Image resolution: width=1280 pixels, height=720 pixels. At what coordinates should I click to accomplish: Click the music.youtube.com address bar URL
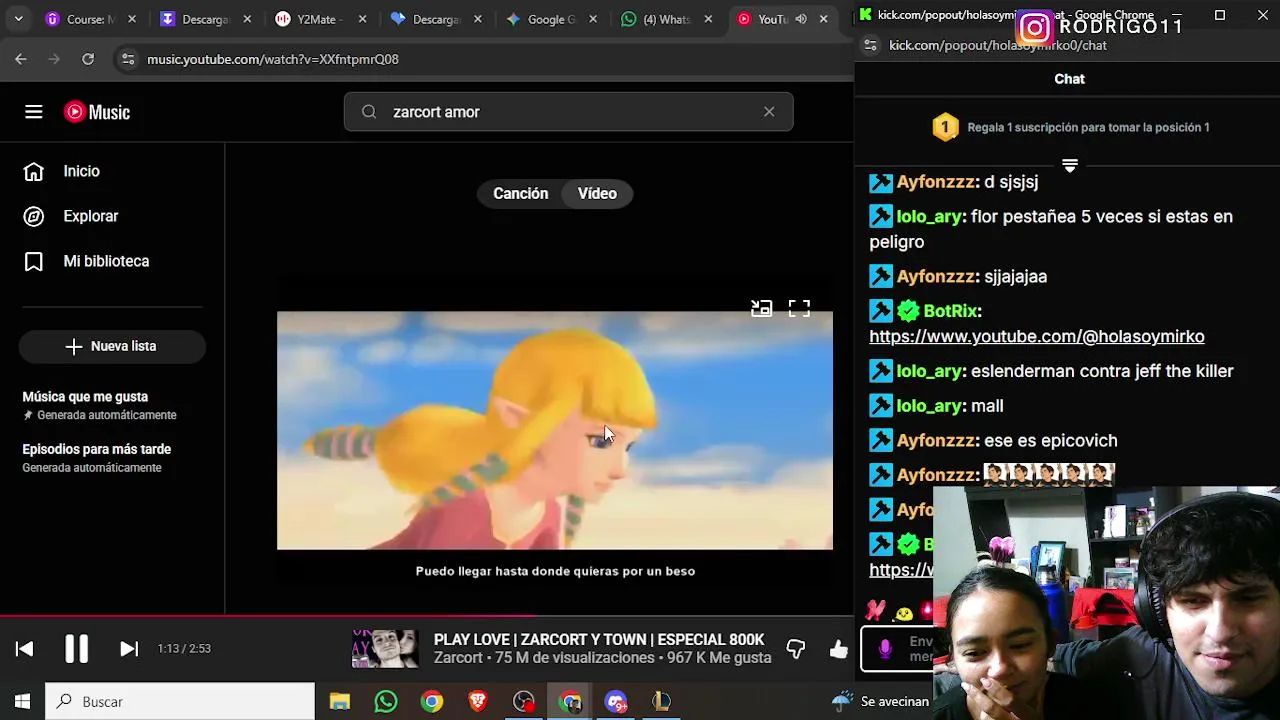(273, 59)
